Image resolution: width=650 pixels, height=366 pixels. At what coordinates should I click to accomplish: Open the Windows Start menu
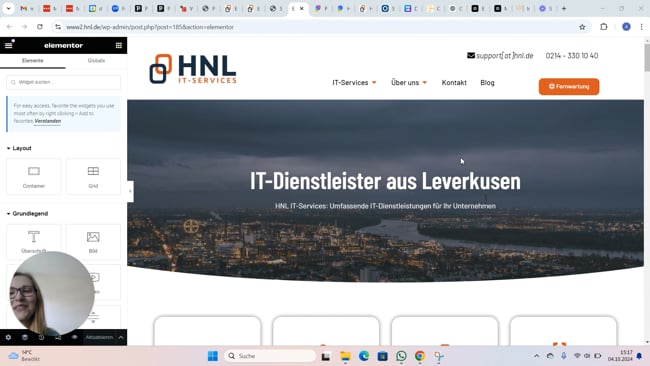pos(213,356)
